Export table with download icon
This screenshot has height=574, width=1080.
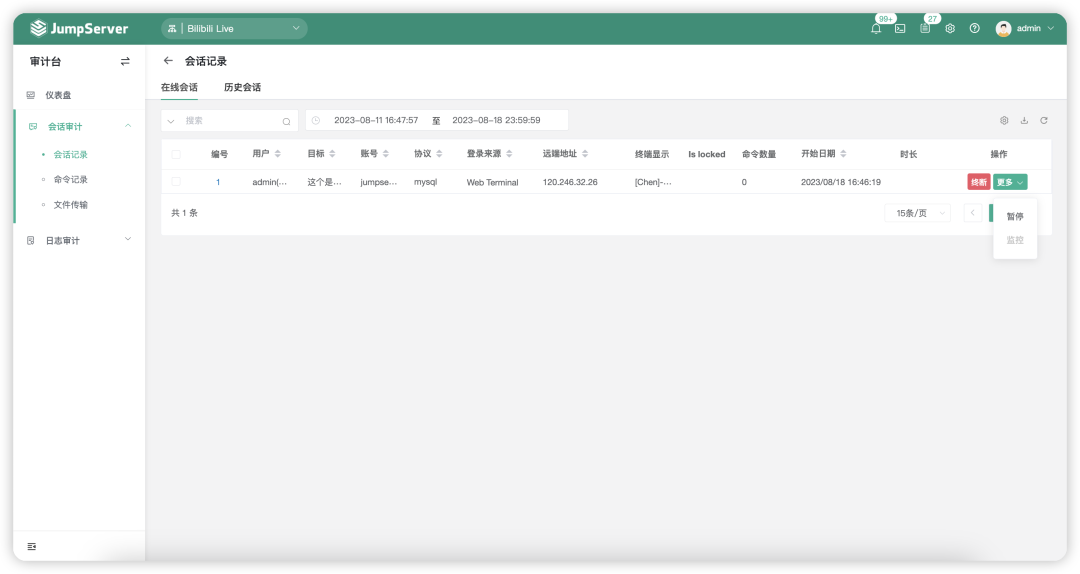point(1024,120)
